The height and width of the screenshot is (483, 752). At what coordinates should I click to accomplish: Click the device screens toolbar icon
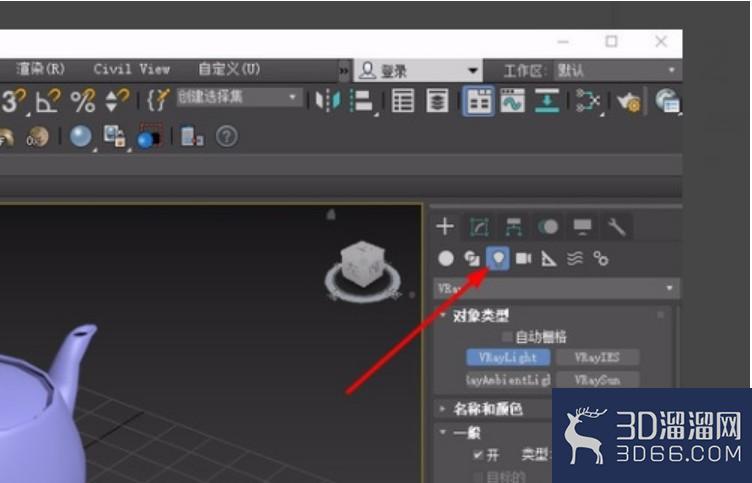(192, 137)
